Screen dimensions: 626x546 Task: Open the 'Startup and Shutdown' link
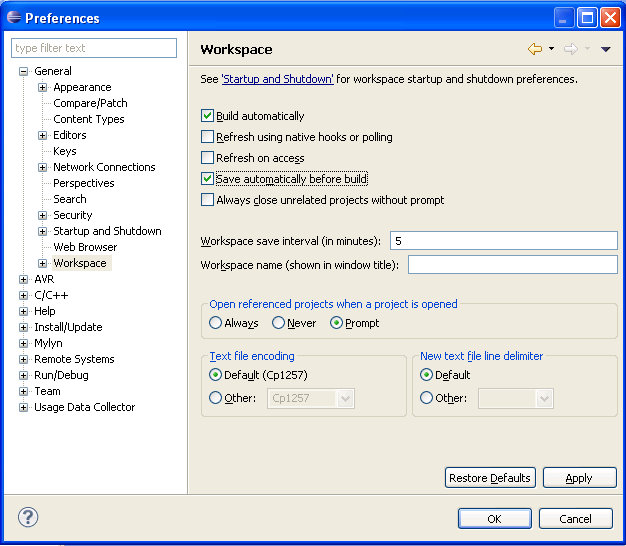(277, 79)
